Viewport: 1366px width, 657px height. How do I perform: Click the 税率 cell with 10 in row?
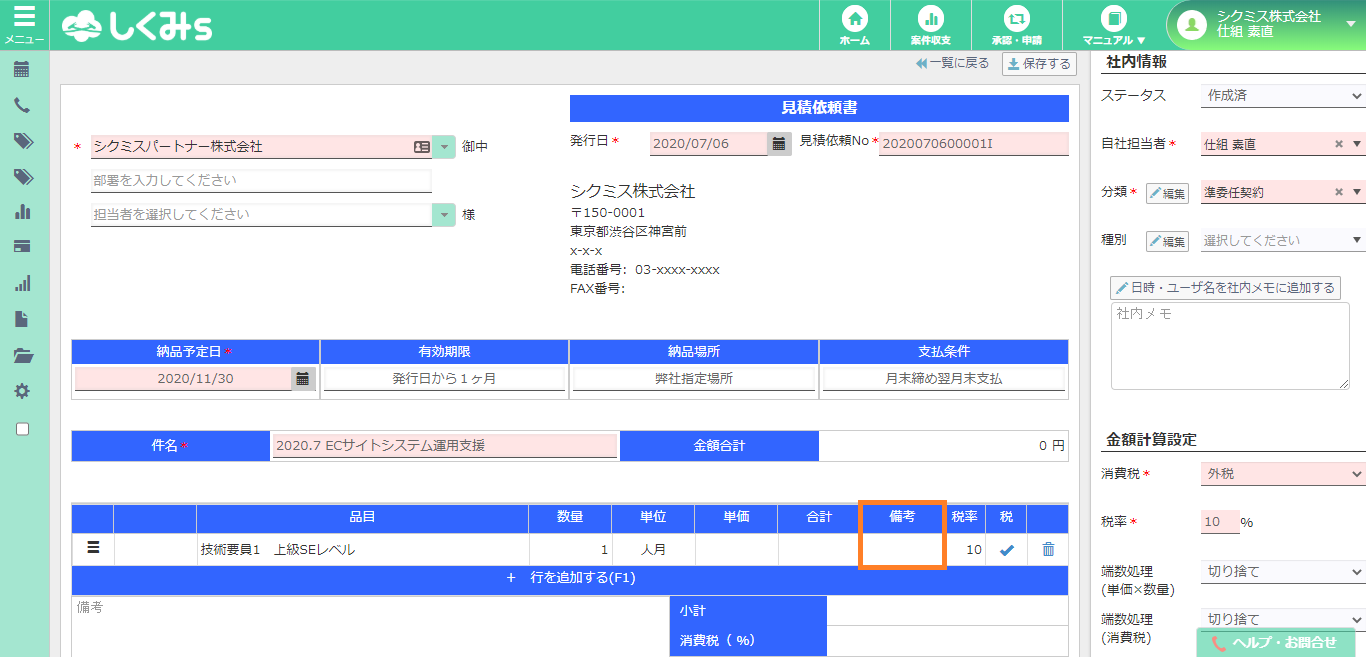point(965,549)
